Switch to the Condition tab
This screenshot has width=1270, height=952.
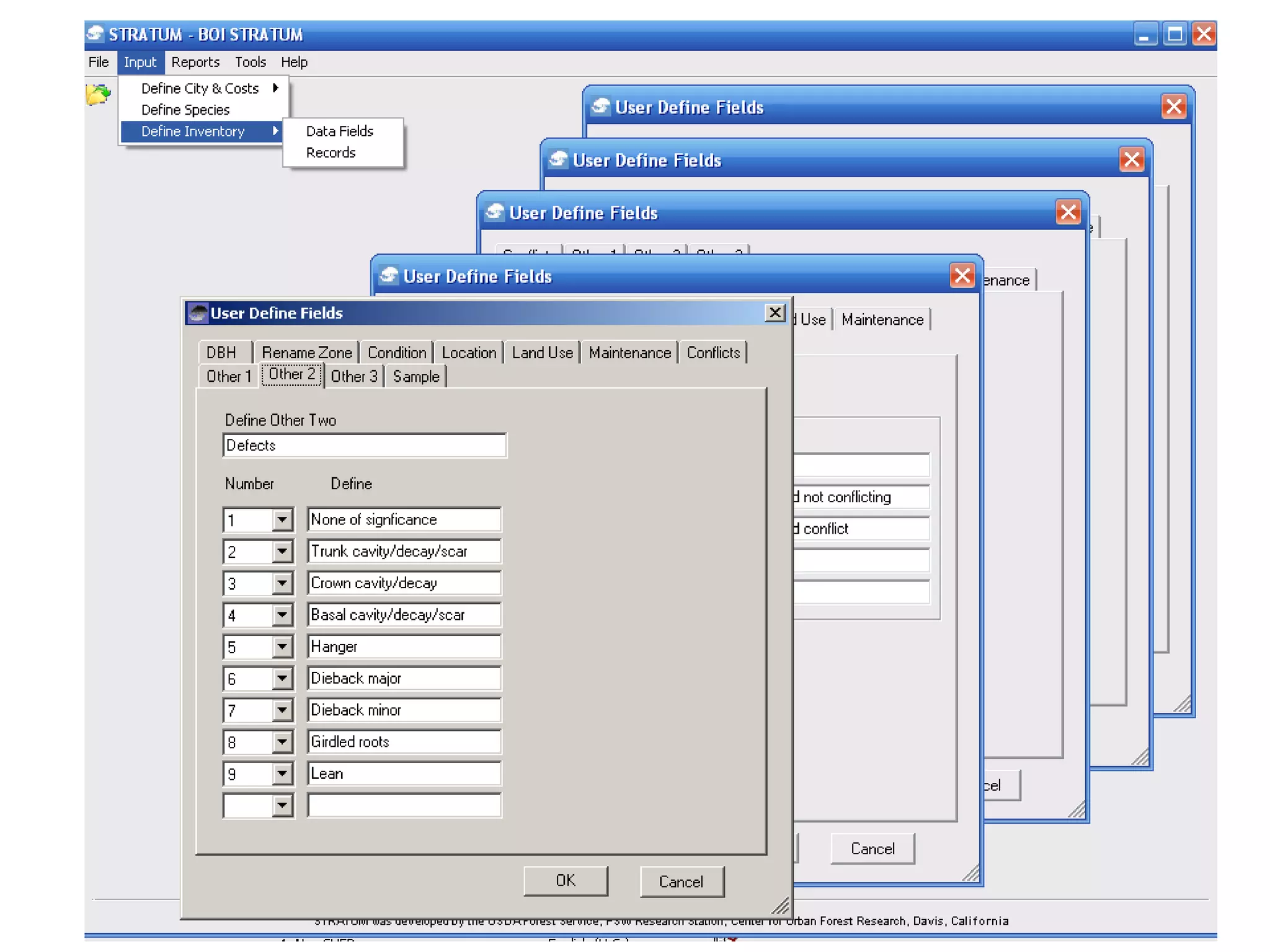397,353
